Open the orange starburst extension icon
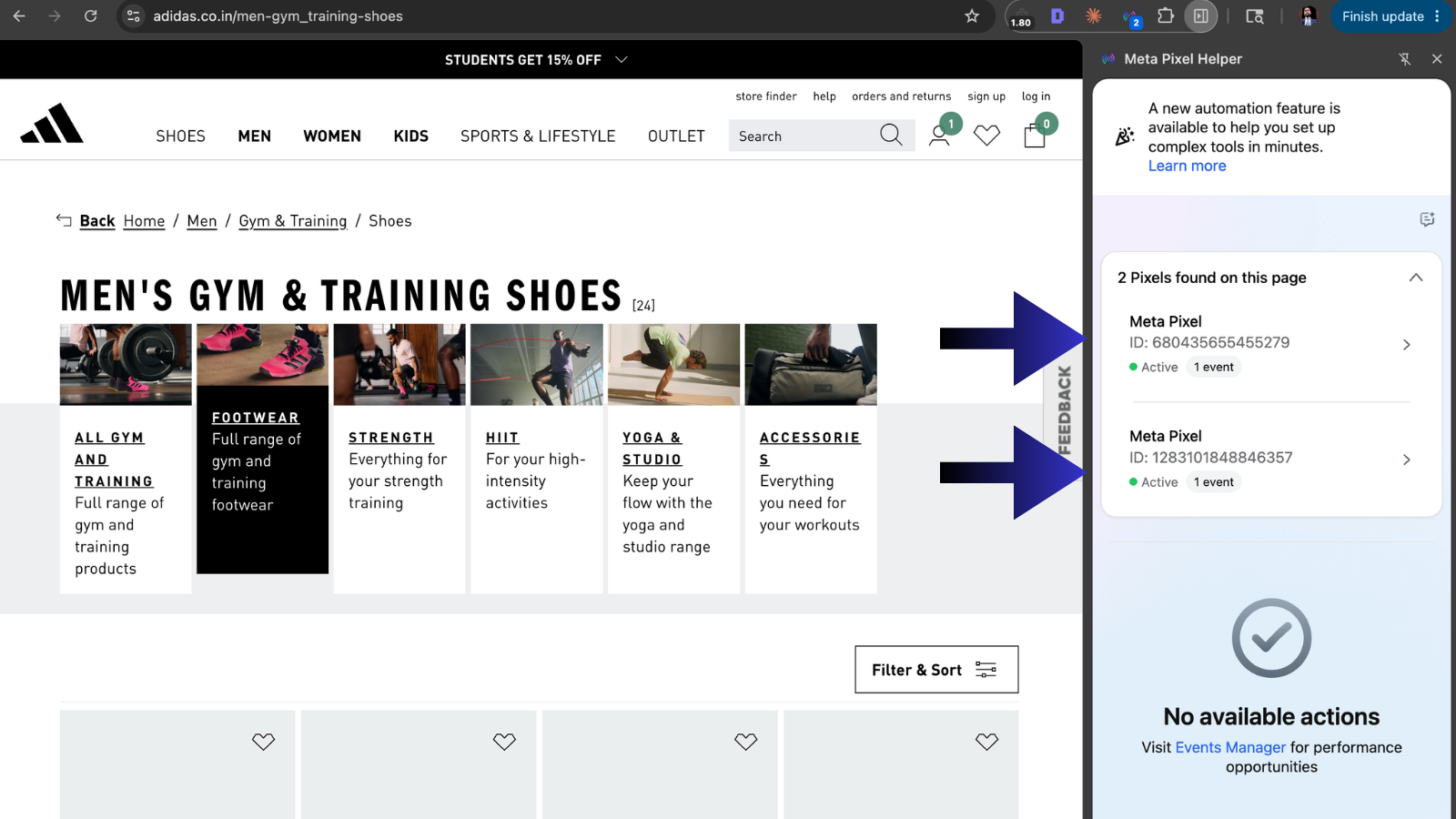 click(1093, 16)
